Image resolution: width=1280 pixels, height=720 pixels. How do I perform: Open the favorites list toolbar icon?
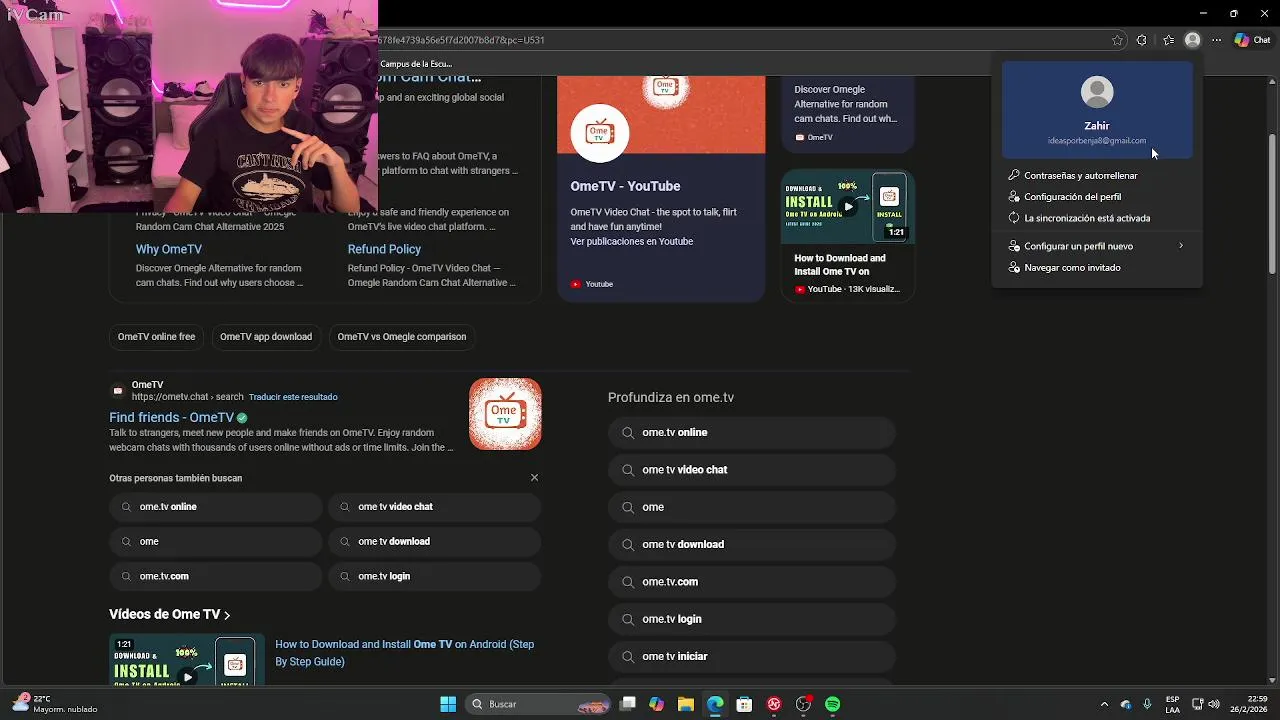1168,41
